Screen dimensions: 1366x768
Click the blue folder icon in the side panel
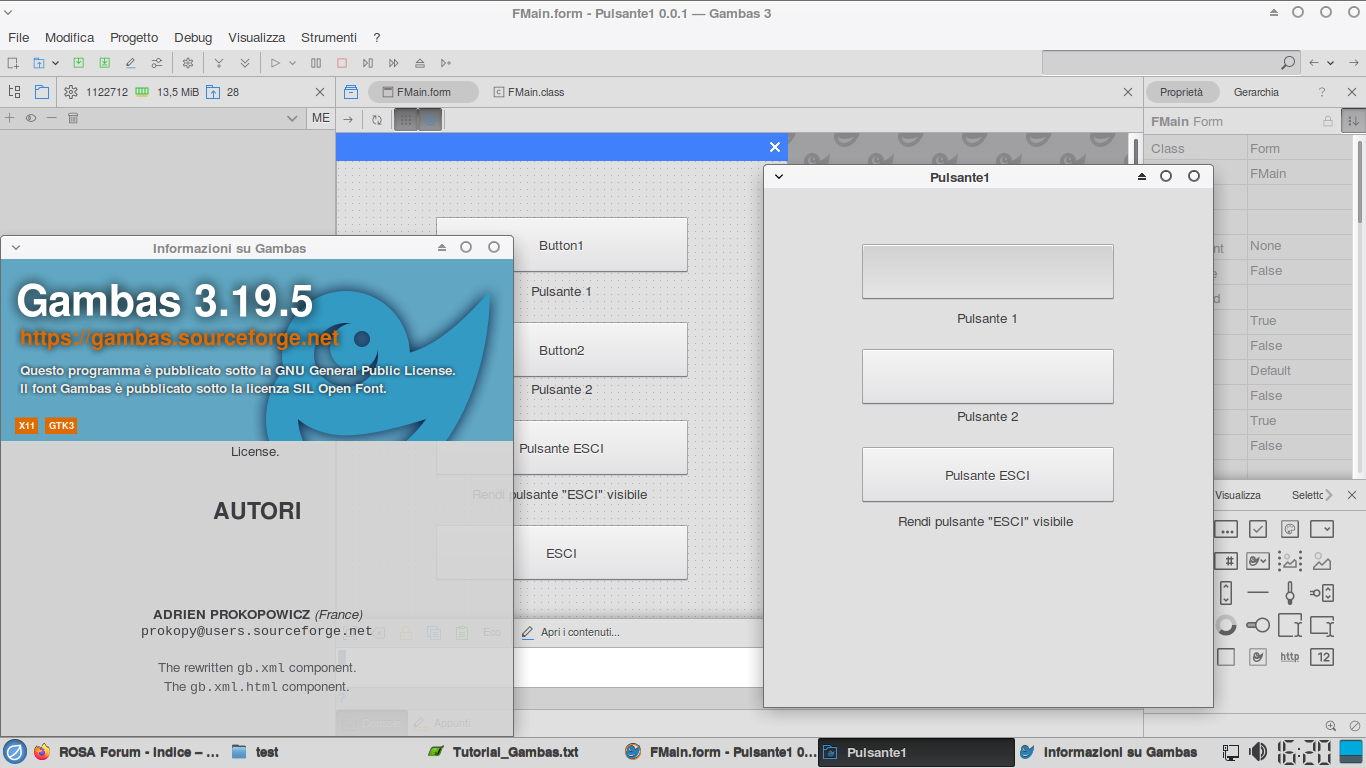coord(41,92)
